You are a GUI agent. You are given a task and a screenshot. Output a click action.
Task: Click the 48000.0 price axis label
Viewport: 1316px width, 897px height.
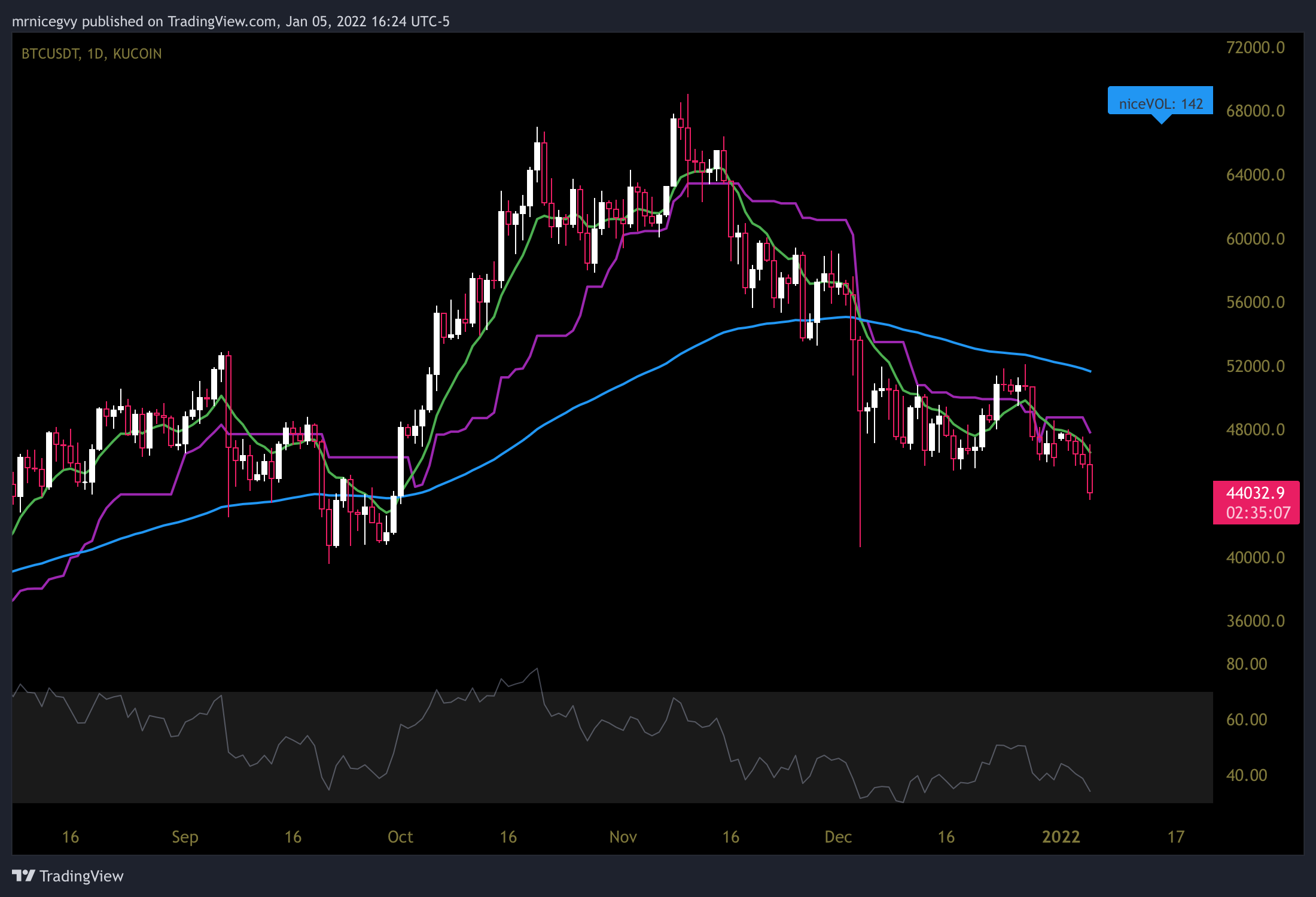coord(1256,429)
